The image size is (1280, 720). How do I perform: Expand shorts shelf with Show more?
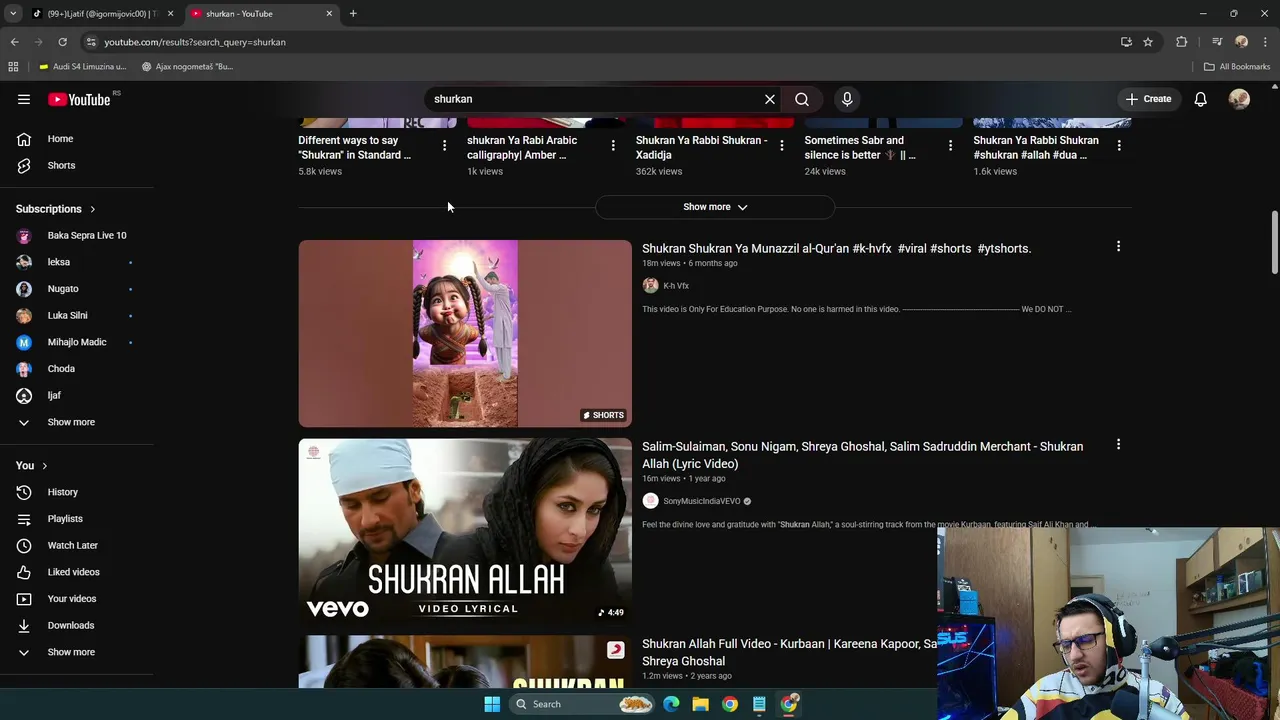coord(715,207)
